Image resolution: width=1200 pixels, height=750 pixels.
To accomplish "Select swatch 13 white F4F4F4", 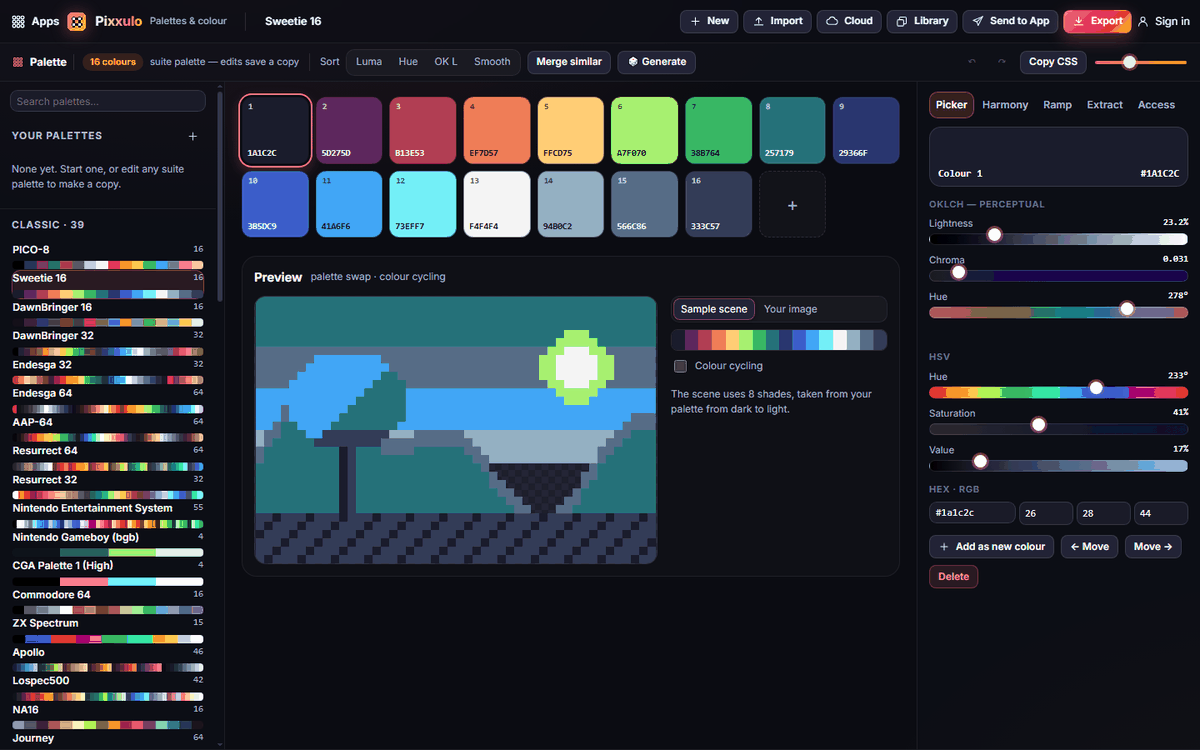I will [496, 204].
